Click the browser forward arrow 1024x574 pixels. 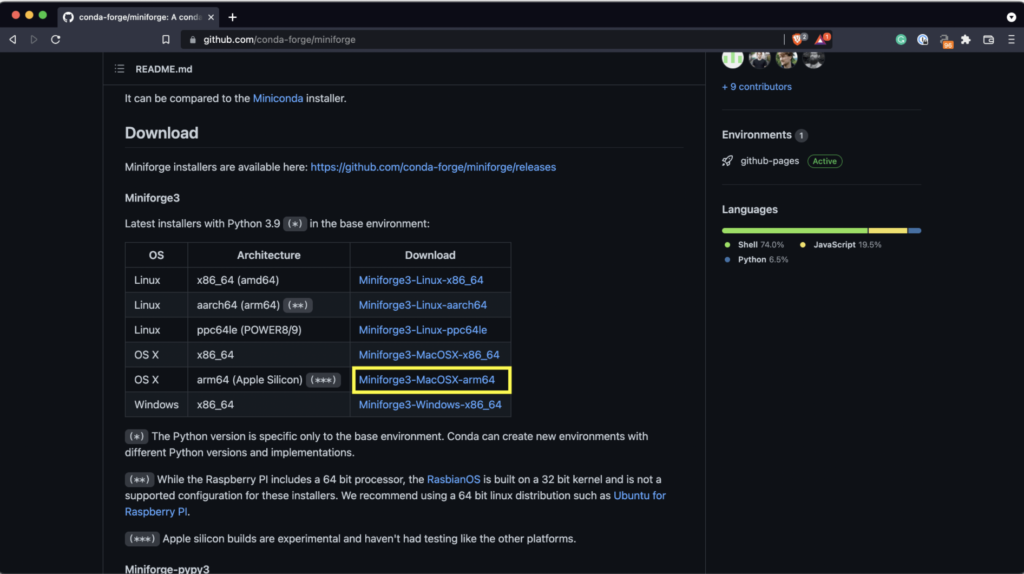[34, 40]
